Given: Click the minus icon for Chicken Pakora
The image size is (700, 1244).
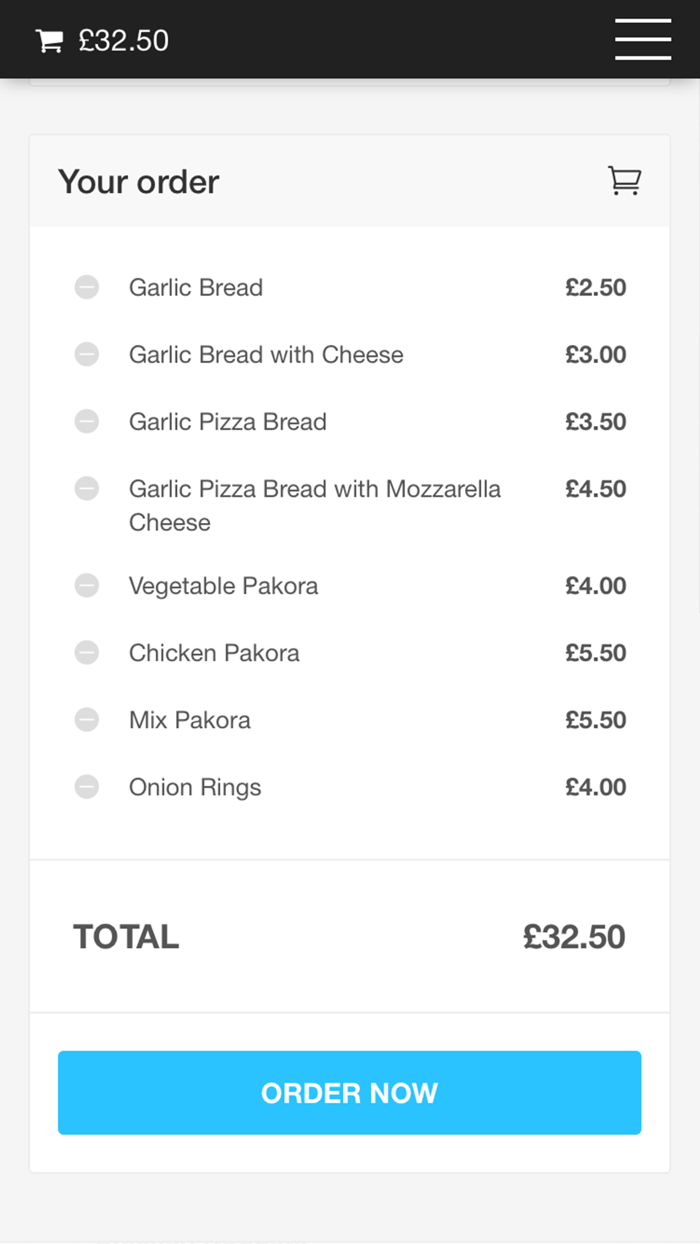Looking at the screenshot, I should pos(87,653).
